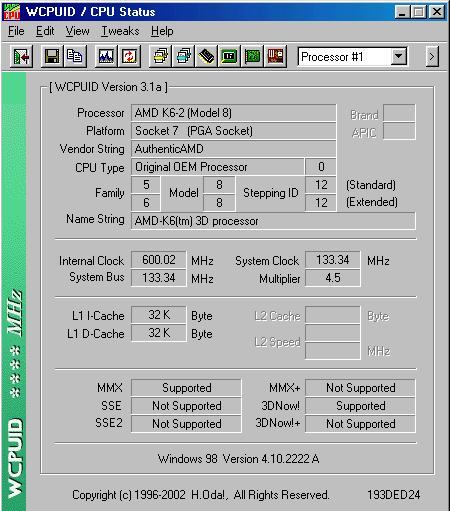
Task: Click the Processor field AMD K6-2 (Model 8)
Action: [x=233, y=113]
